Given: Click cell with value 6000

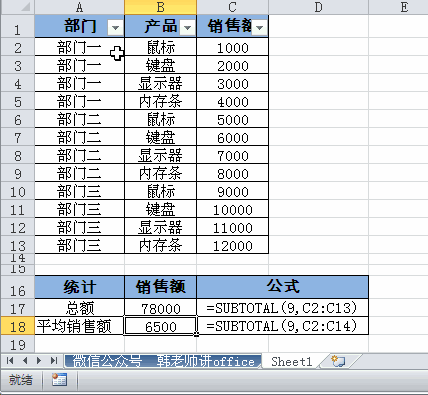Looking at the screenshot, I should pyautogui.click(x=233, y=137).
